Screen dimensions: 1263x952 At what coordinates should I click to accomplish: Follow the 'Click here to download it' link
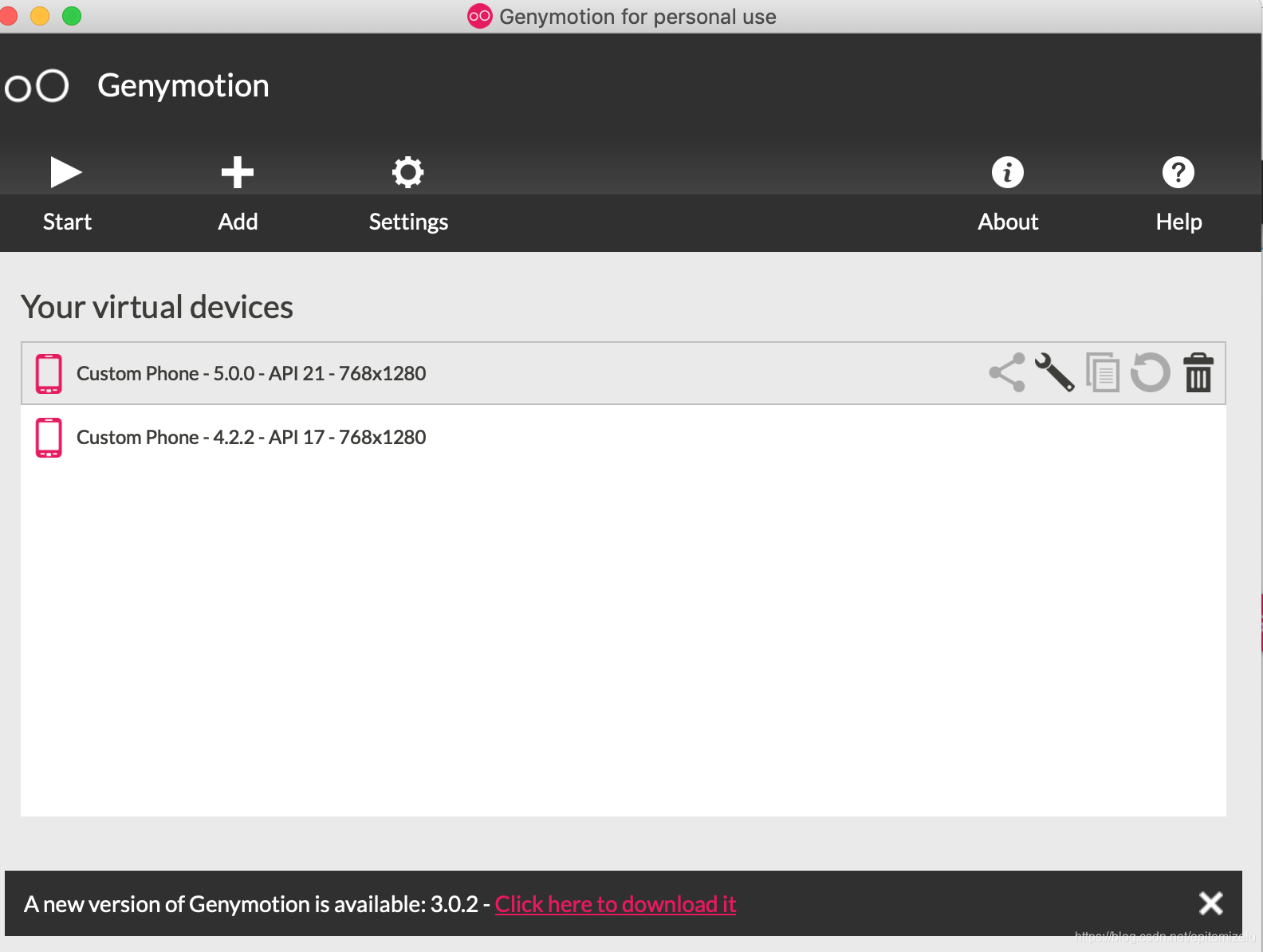(x=616, y=904)
